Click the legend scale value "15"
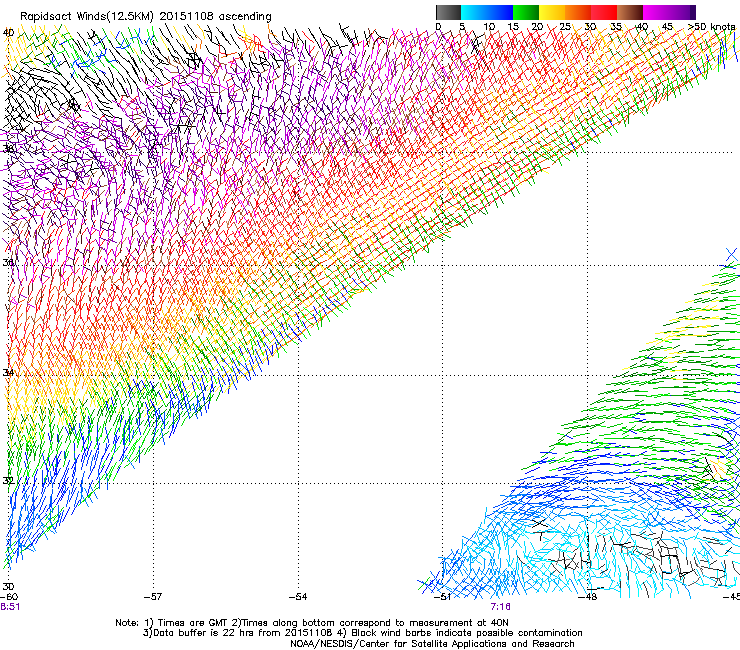Image resolution: width=740 pixels, height=650 pixels. (513, 27)
